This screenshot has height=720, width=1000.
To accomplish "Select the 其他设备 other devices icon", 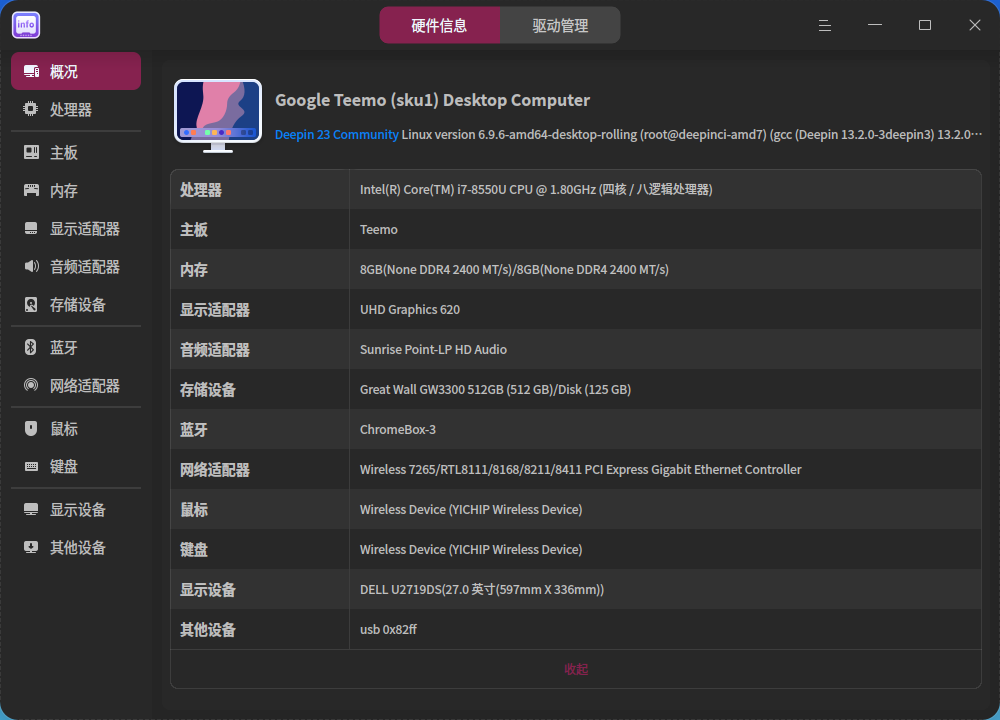I will (x=31, y=547).
